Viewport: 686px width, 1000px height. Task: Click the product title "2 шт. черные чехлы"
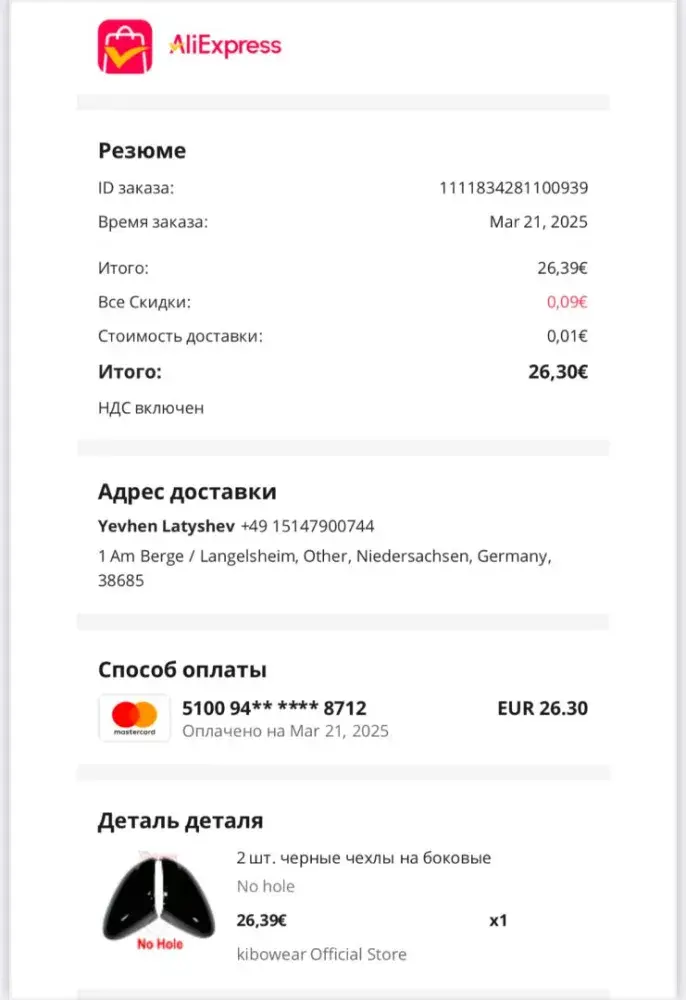pos(364,858)
